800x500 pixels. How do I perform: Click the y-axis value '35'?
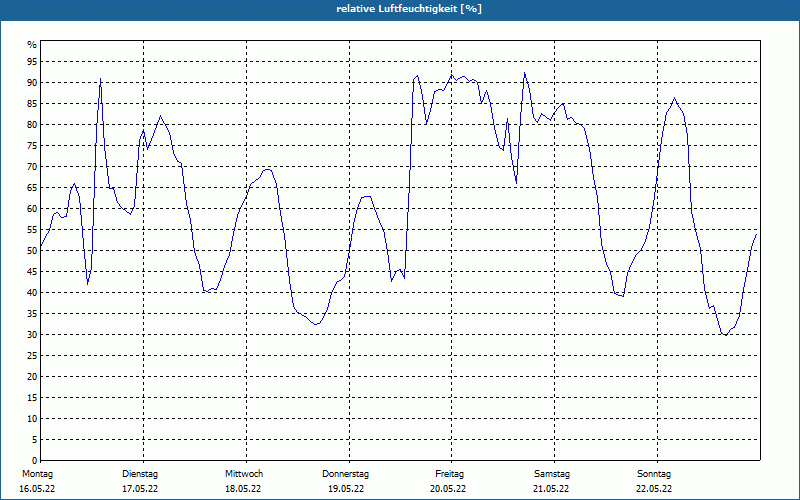coord(32,314)
